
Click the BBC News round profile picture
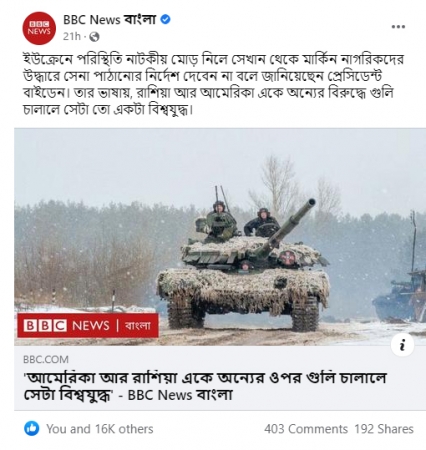pos(39,28)
